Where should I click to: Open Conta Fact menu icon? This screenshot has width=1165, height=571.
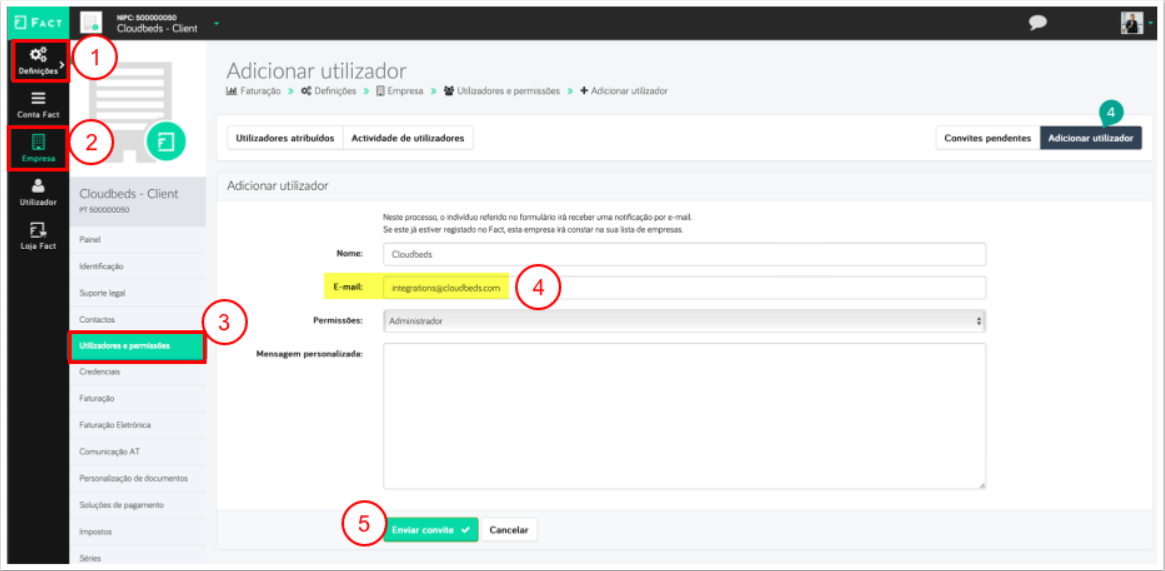38,99
